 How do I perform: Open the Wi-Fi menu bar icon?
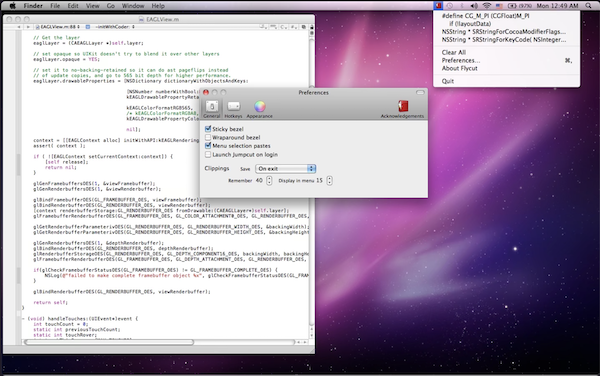(x=487, y=6)
